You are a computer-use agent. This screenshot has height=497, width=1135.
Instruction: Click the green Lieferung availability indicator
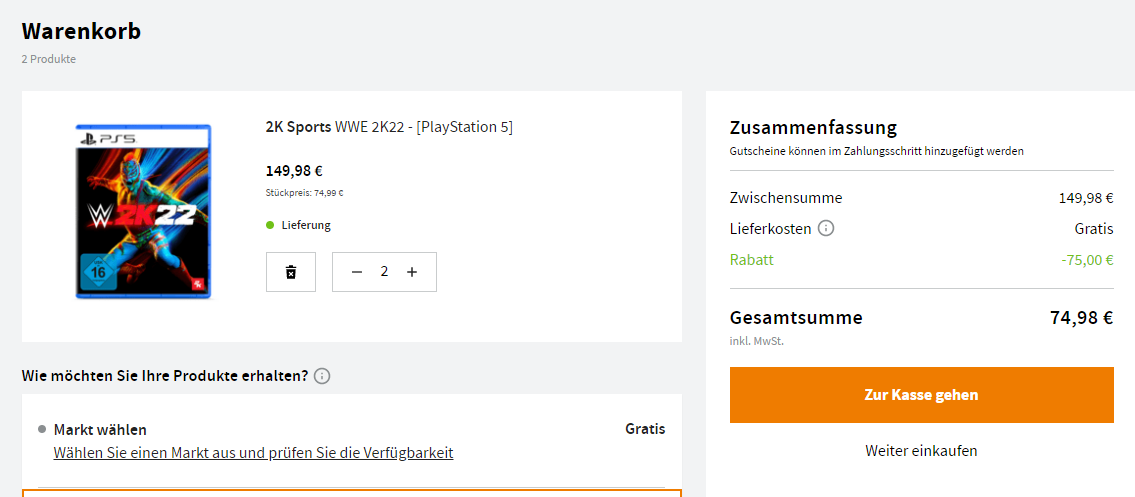(270, 225)
